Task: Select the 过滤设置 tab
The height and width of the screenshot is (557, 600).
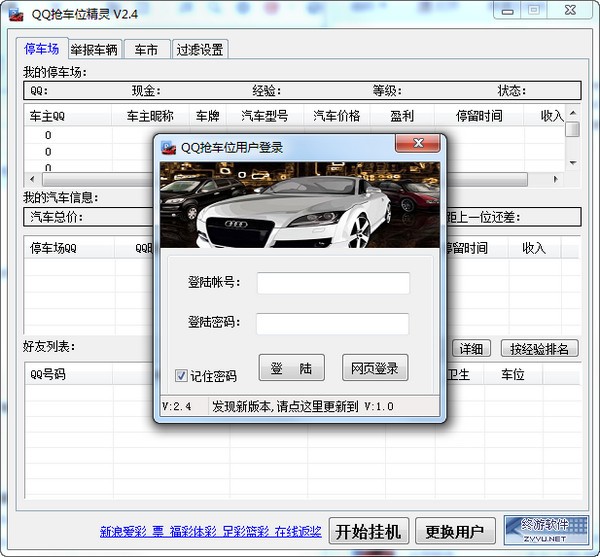Action: pos(200,49)
